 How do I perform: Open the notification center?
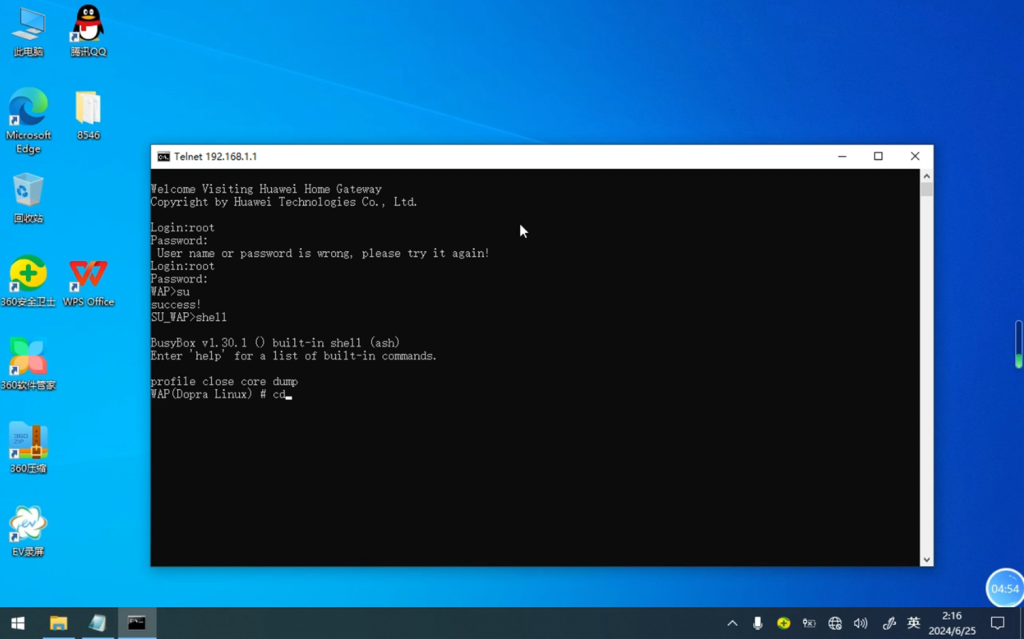997,623
